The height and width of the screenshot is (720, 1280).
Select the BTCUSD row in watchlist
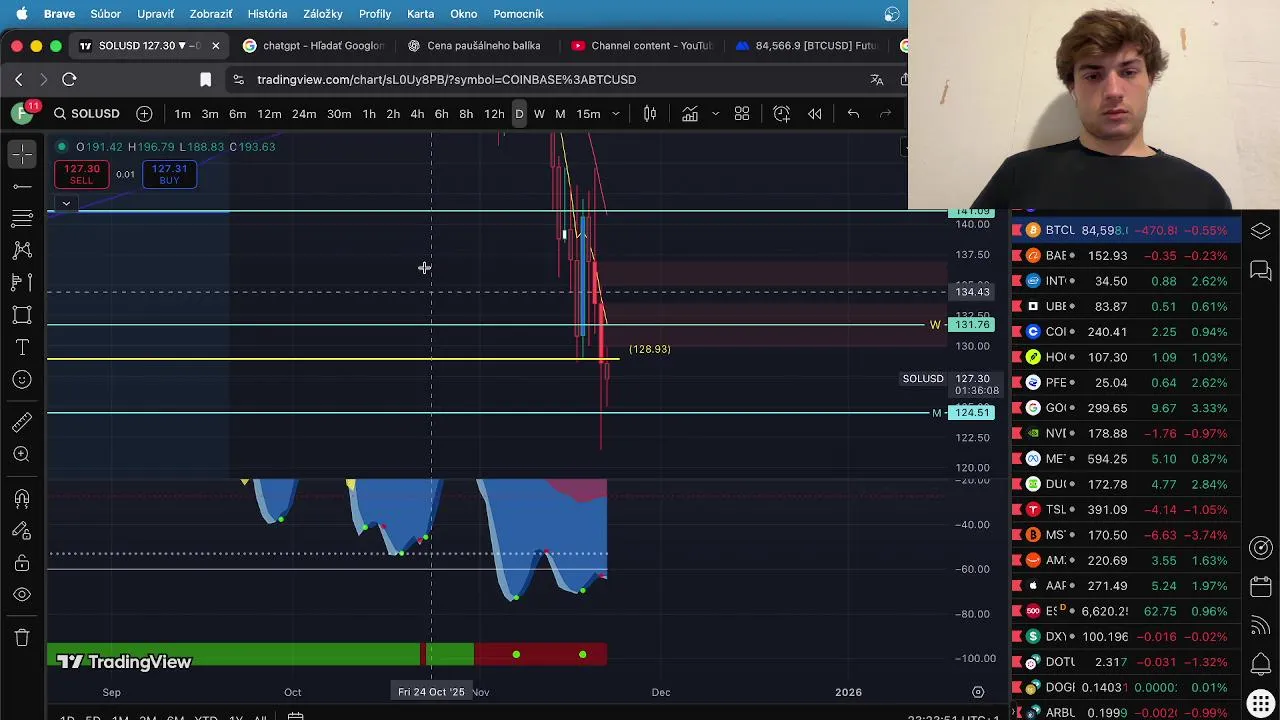[x=1127, y=231]
